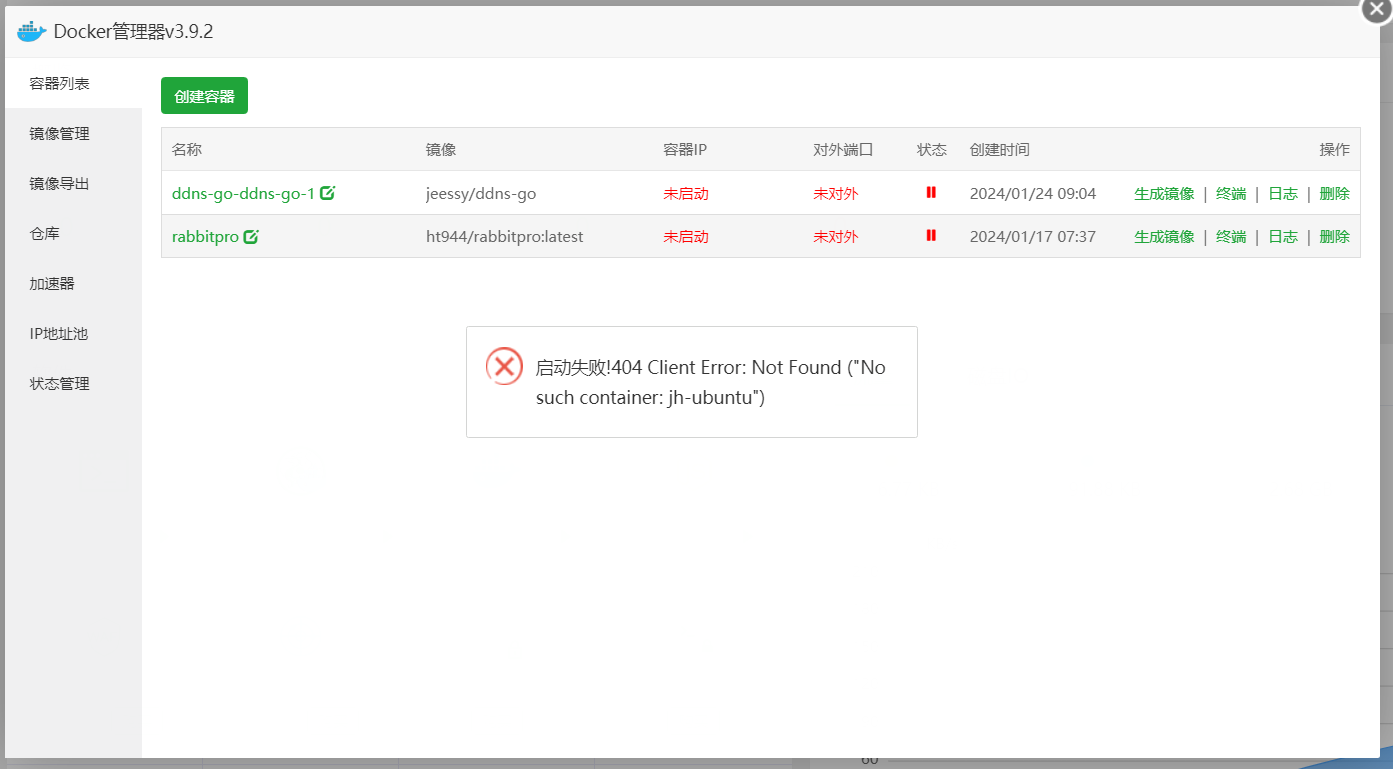Click the 容器IP column header
The height and width of the screenshot is (769, 1393).
685,149
